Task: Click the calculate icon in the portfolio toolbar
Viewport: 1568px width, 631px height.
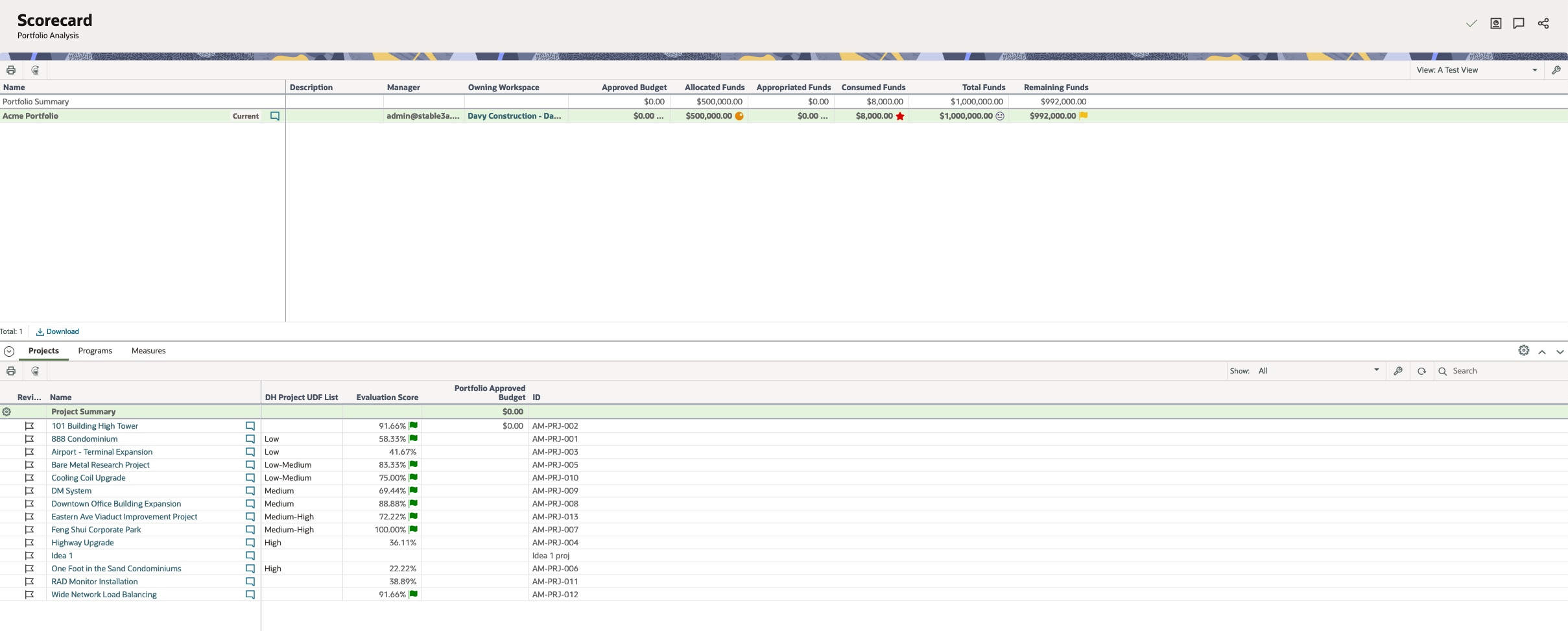Action: 35,70
